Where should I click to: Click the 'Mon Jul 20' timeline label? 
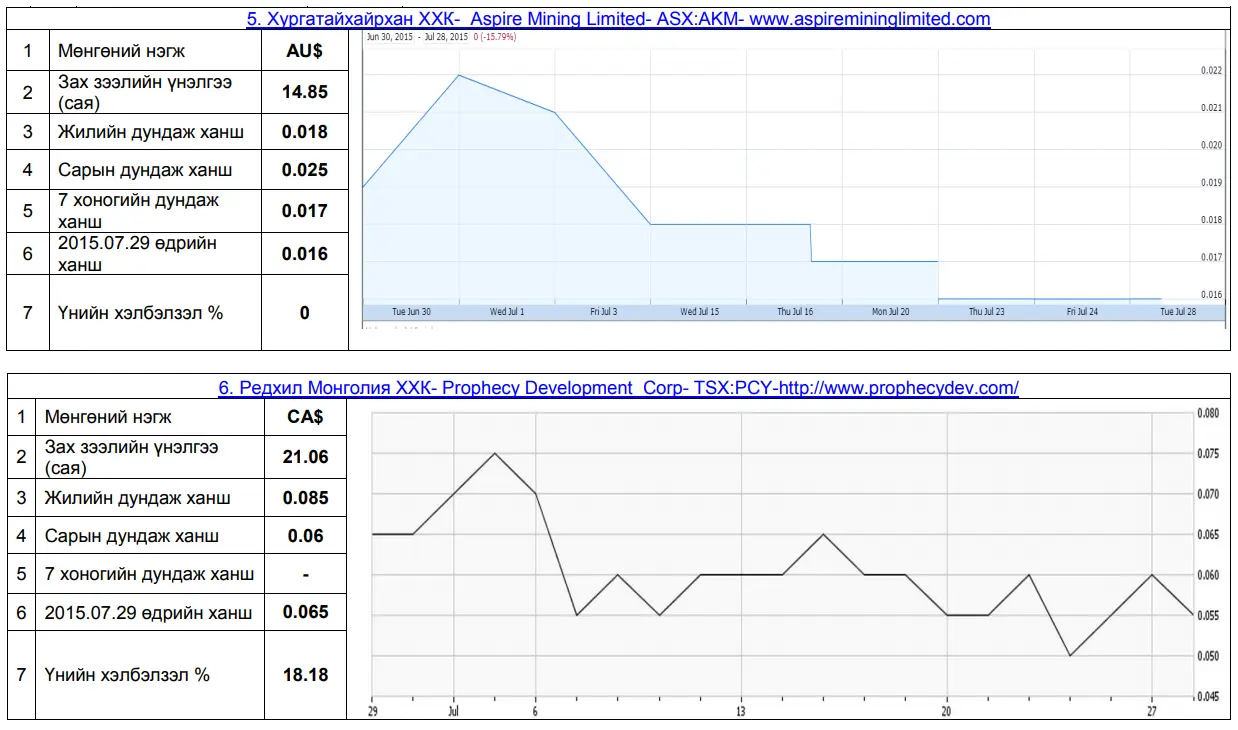(x=890, y=312)
